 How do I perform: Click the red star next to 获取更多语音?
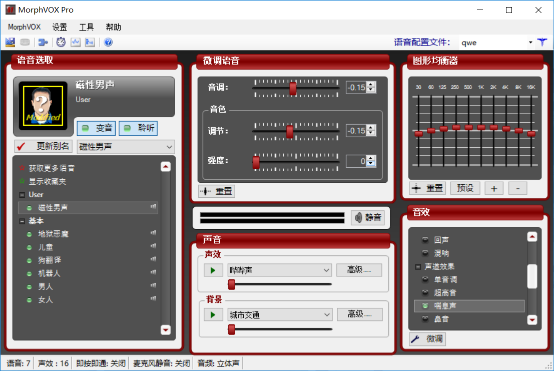pos(22,168)
